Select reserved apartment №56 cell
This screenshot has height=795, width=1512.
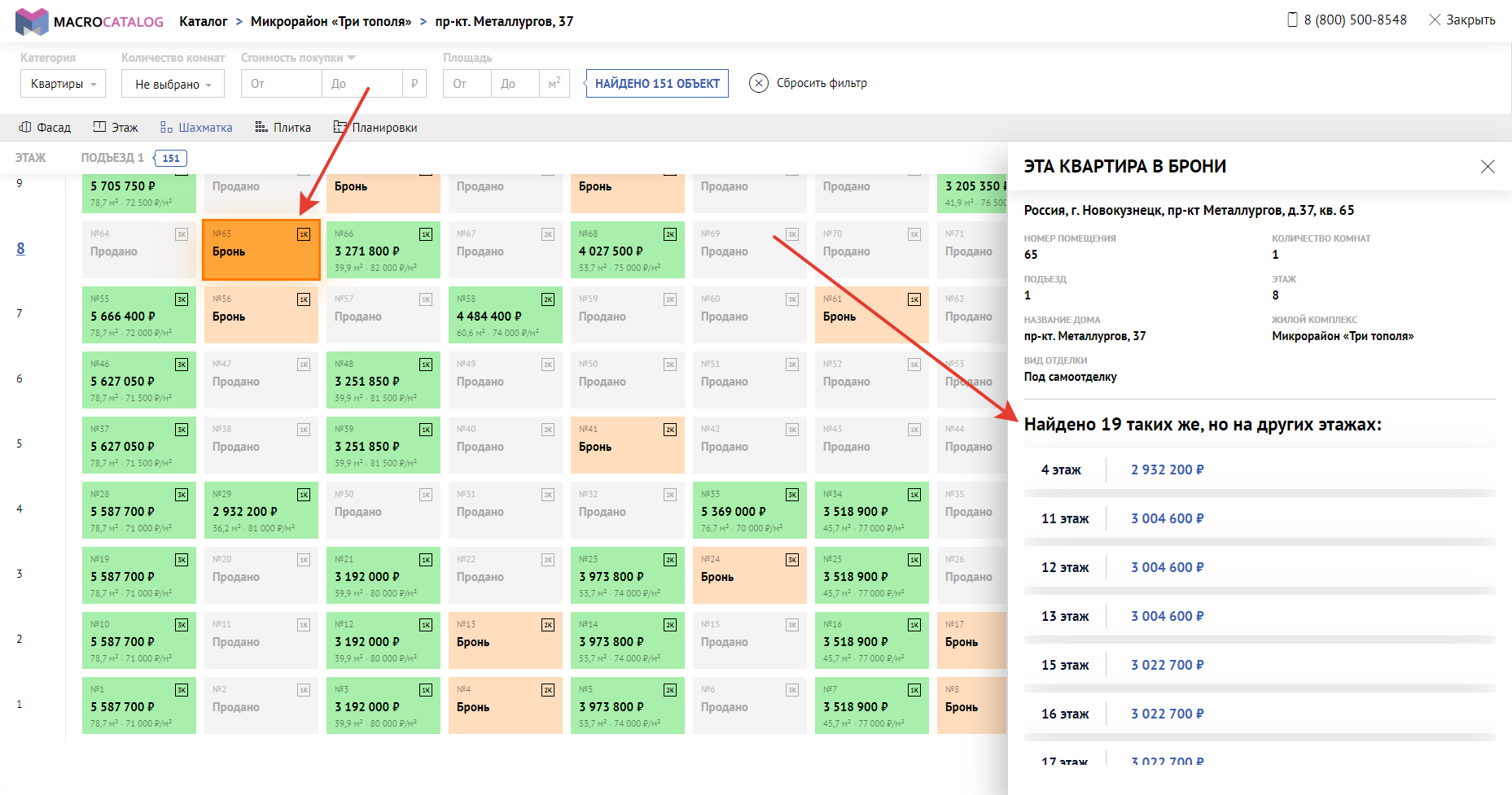[261, 315]
